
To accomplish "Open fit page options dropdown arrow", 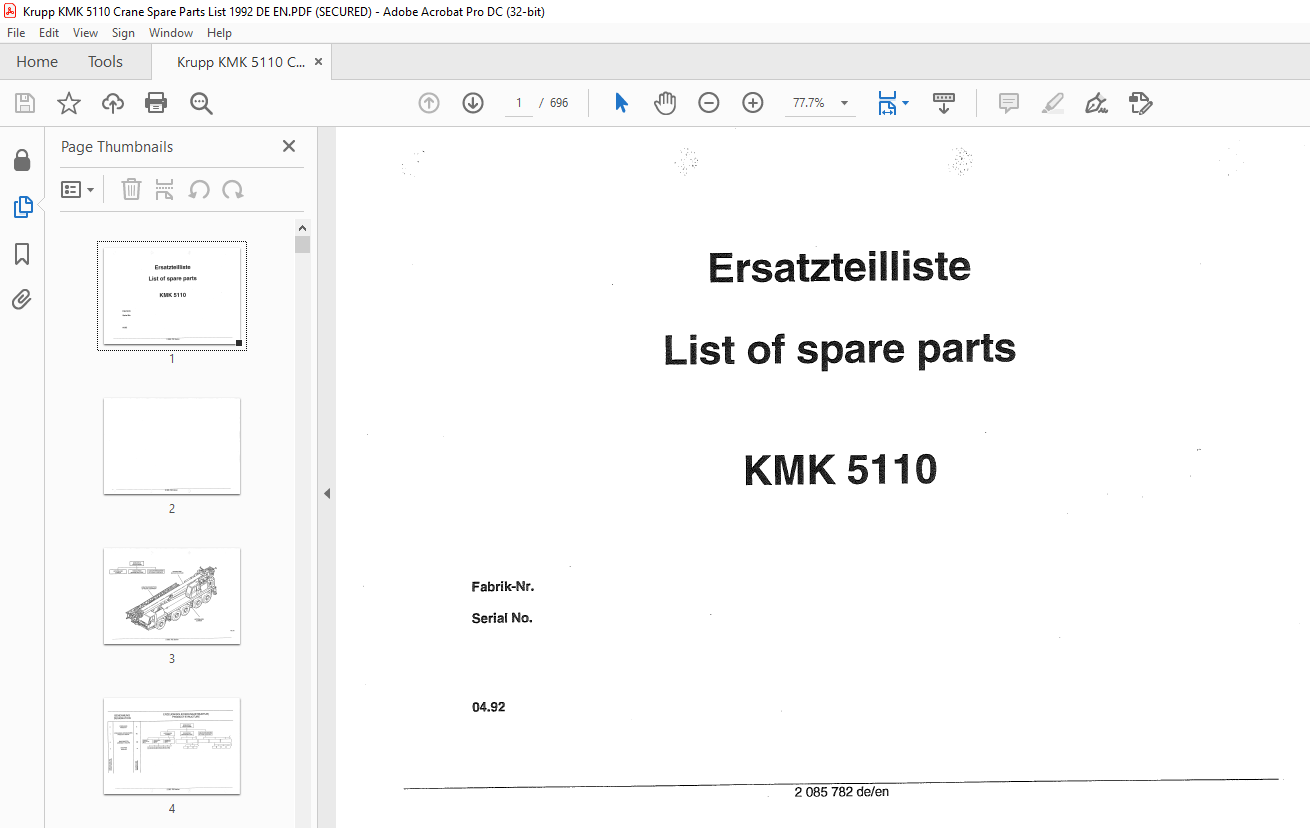I will point(905,103).
